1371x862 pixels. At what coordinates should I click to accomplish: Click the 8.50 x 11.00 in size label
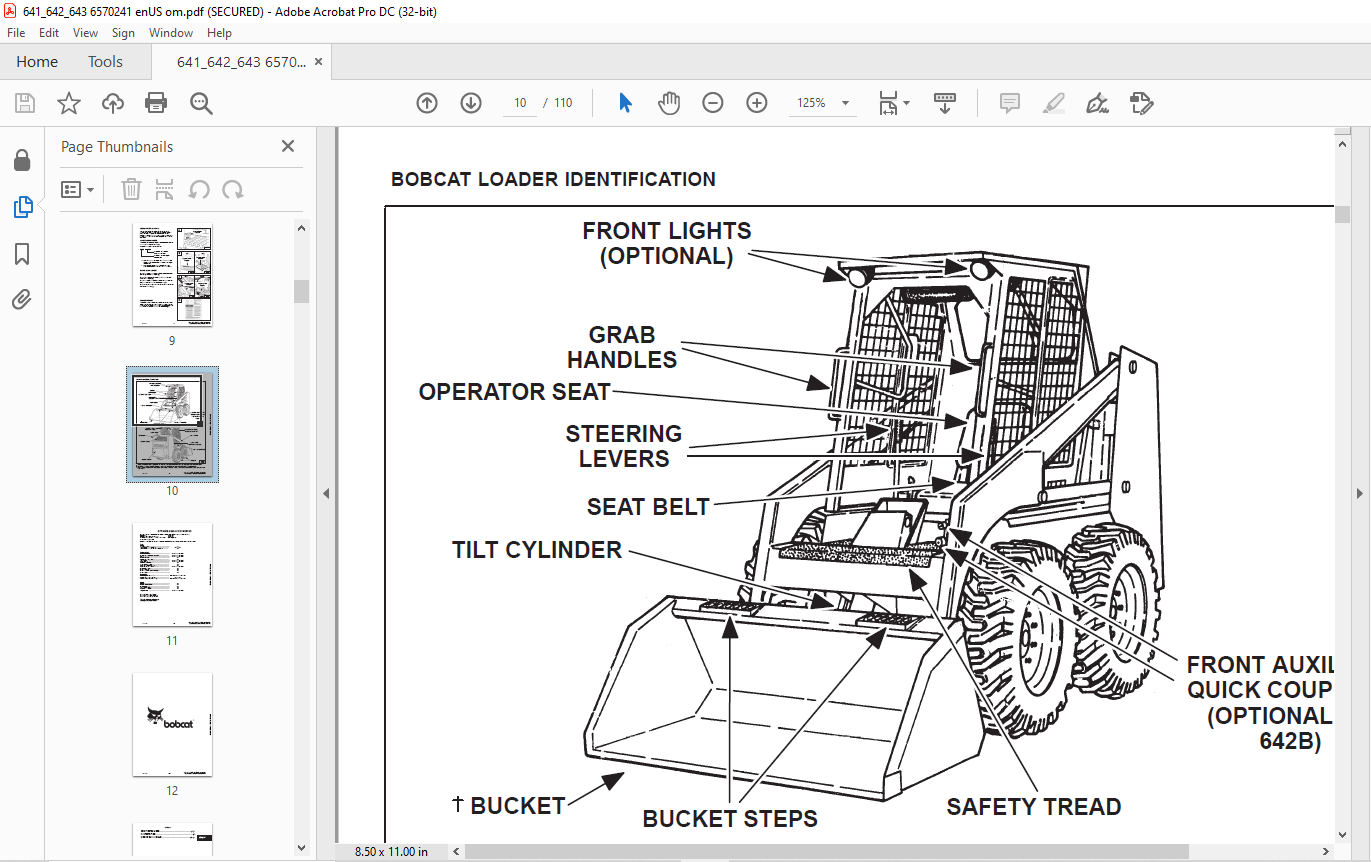[391, 852]
